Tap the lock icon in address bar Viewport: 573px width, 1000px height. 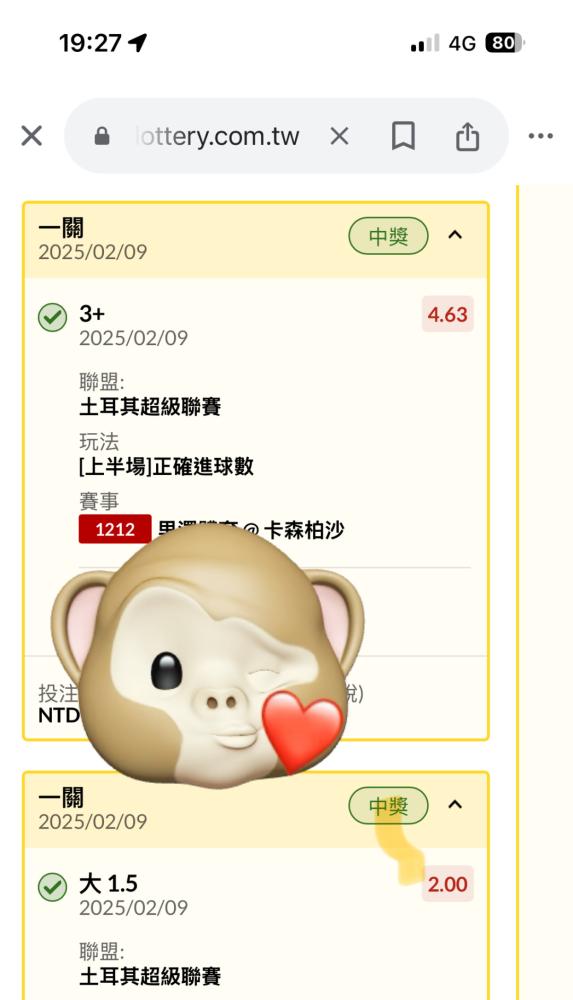[102, 136]
